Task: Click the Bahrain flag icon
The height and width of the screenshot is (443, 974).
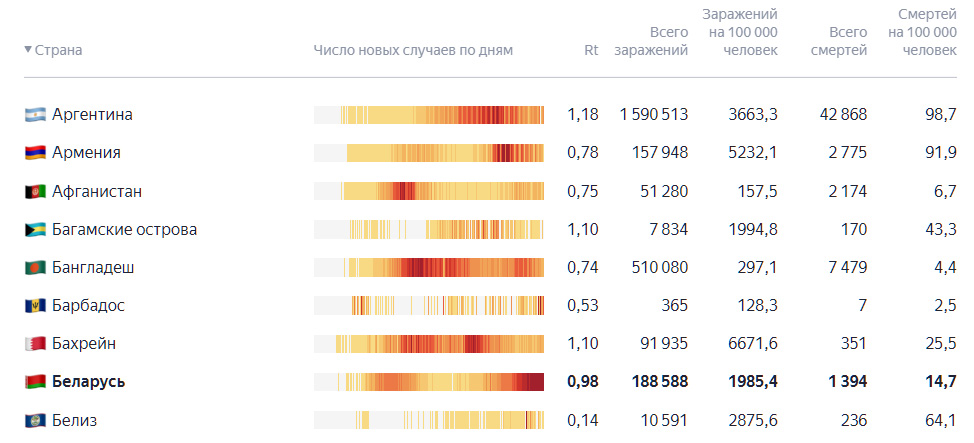Action: [35, 344]
